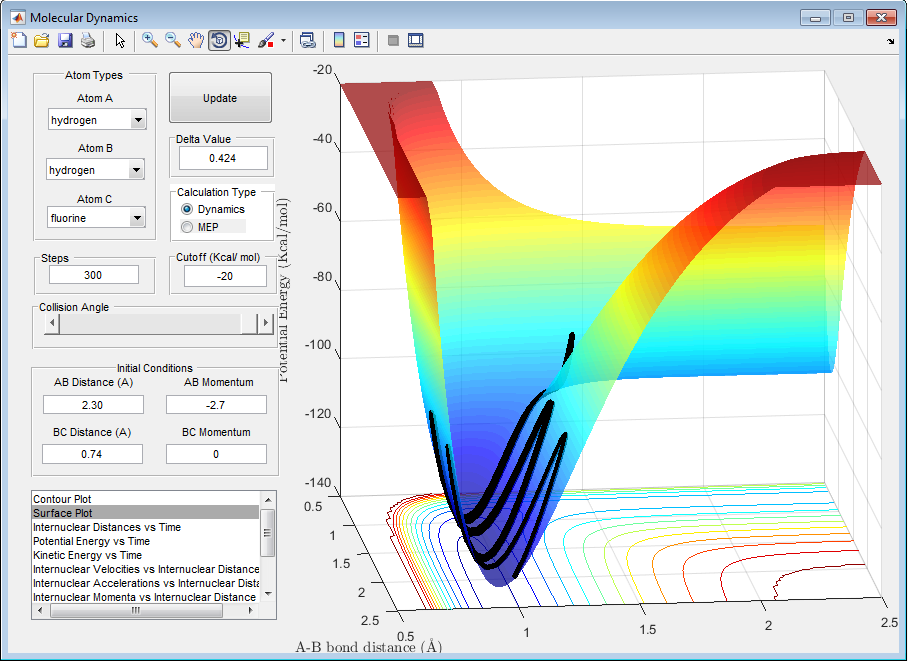Select the MEP calculation type
The height and width of the screenshot is (661, 908).
[x=187, y=227]
